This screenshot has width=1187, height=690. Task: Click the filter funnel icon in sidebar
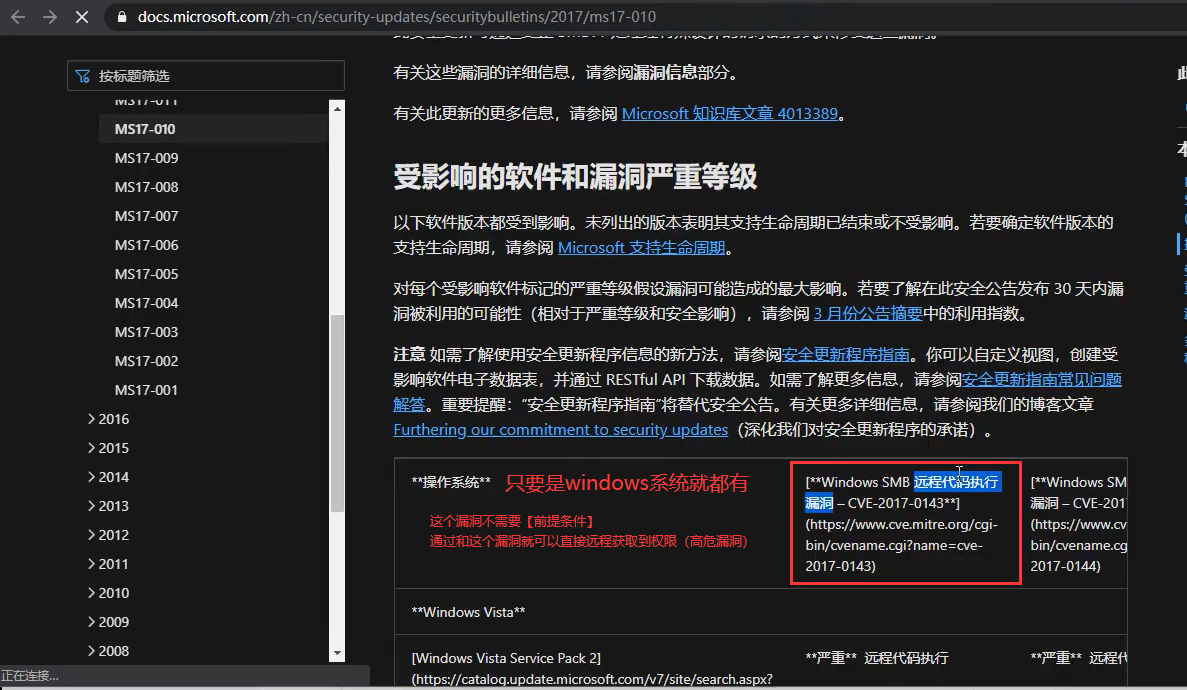point(83,76)
